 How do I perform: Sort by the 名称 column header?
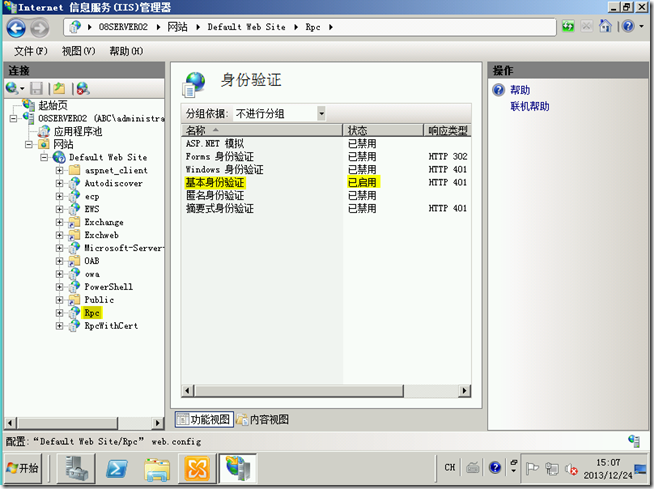pos(262,130)
